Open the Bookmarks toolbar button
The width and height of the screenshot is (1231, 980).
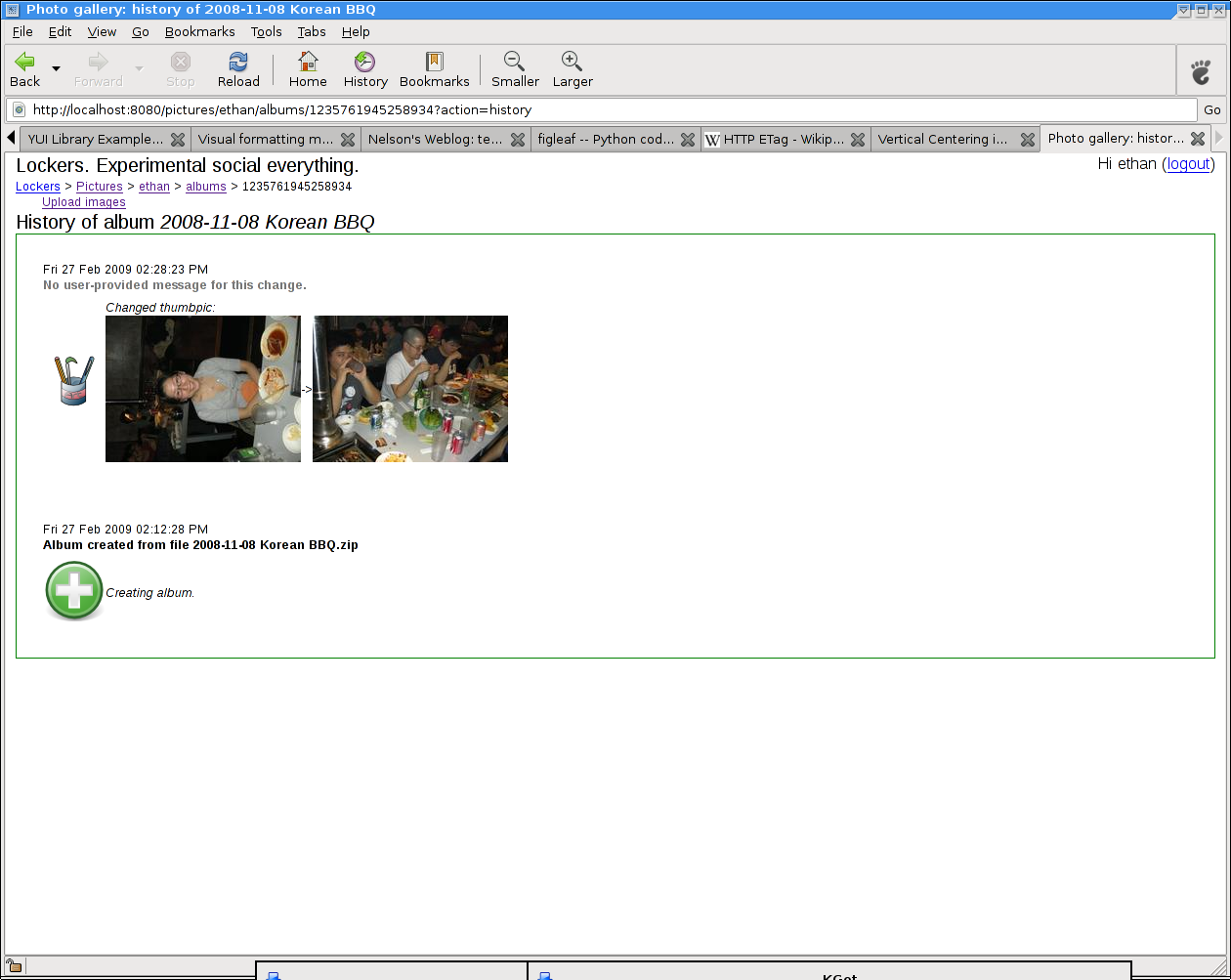[435, 70]
